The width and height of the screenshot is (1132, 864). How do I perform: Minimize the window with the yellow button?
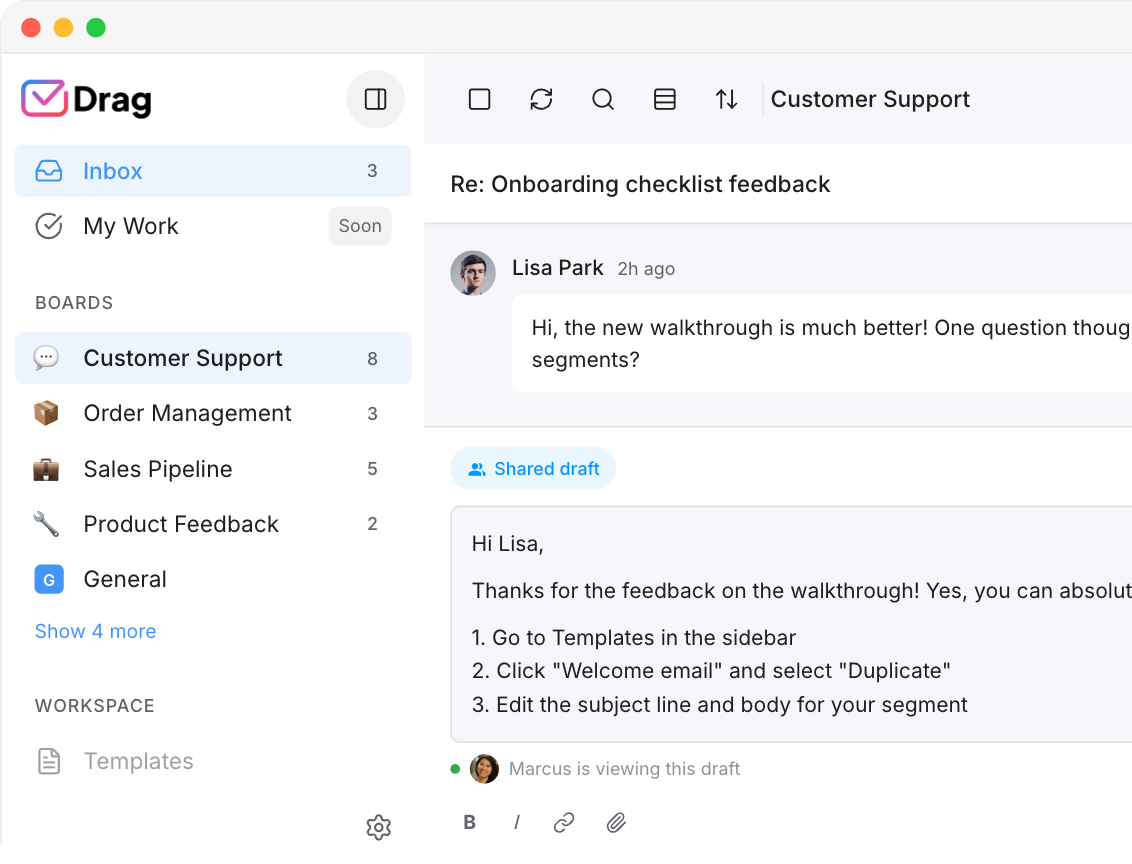(64, 27)
